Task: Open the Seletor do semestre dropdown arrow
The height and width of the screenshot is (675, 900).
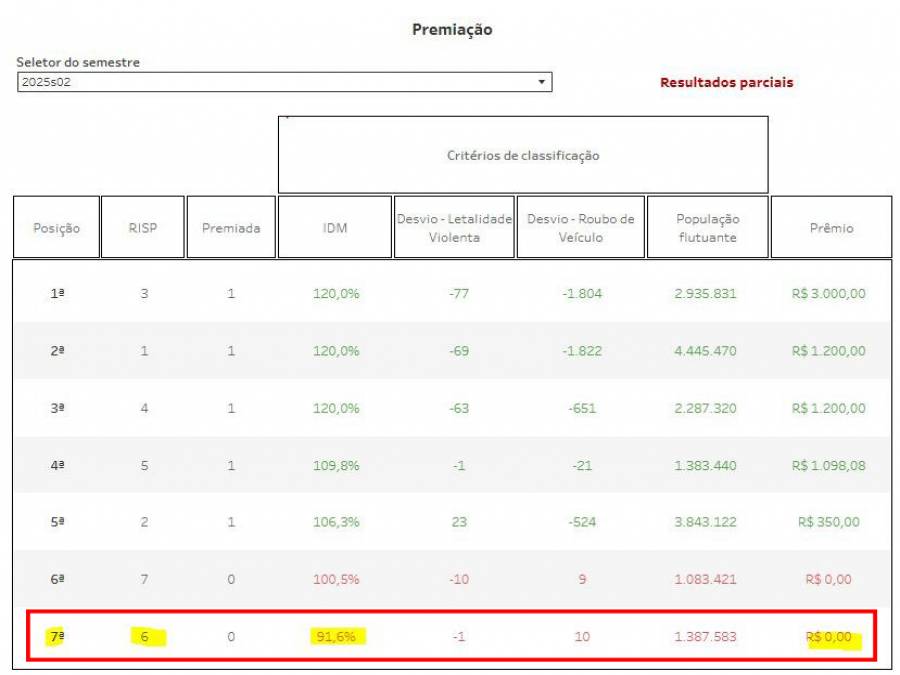Action: (541, 82)
